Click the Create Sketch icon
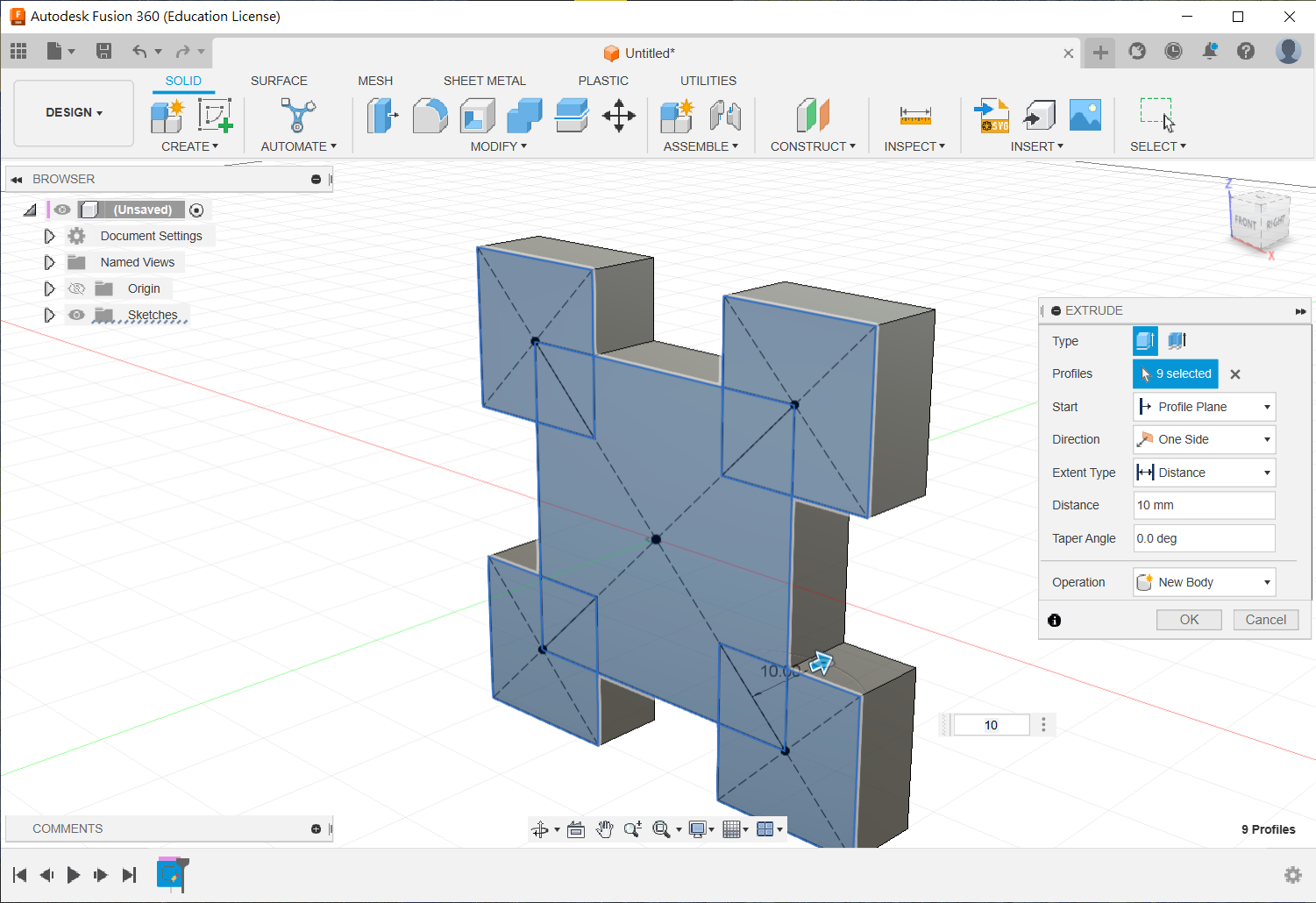Screen dimensions: 1316x903 pyautogui.click(x=214, y=116)
